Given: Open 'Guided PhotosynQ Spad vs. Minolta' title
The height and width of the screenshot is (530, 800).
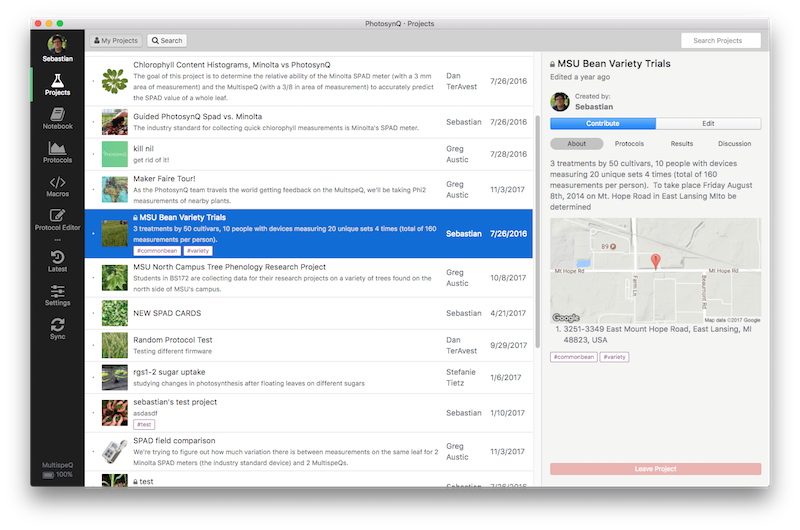Looking at the screenshot, I should (x=197, y=116).
